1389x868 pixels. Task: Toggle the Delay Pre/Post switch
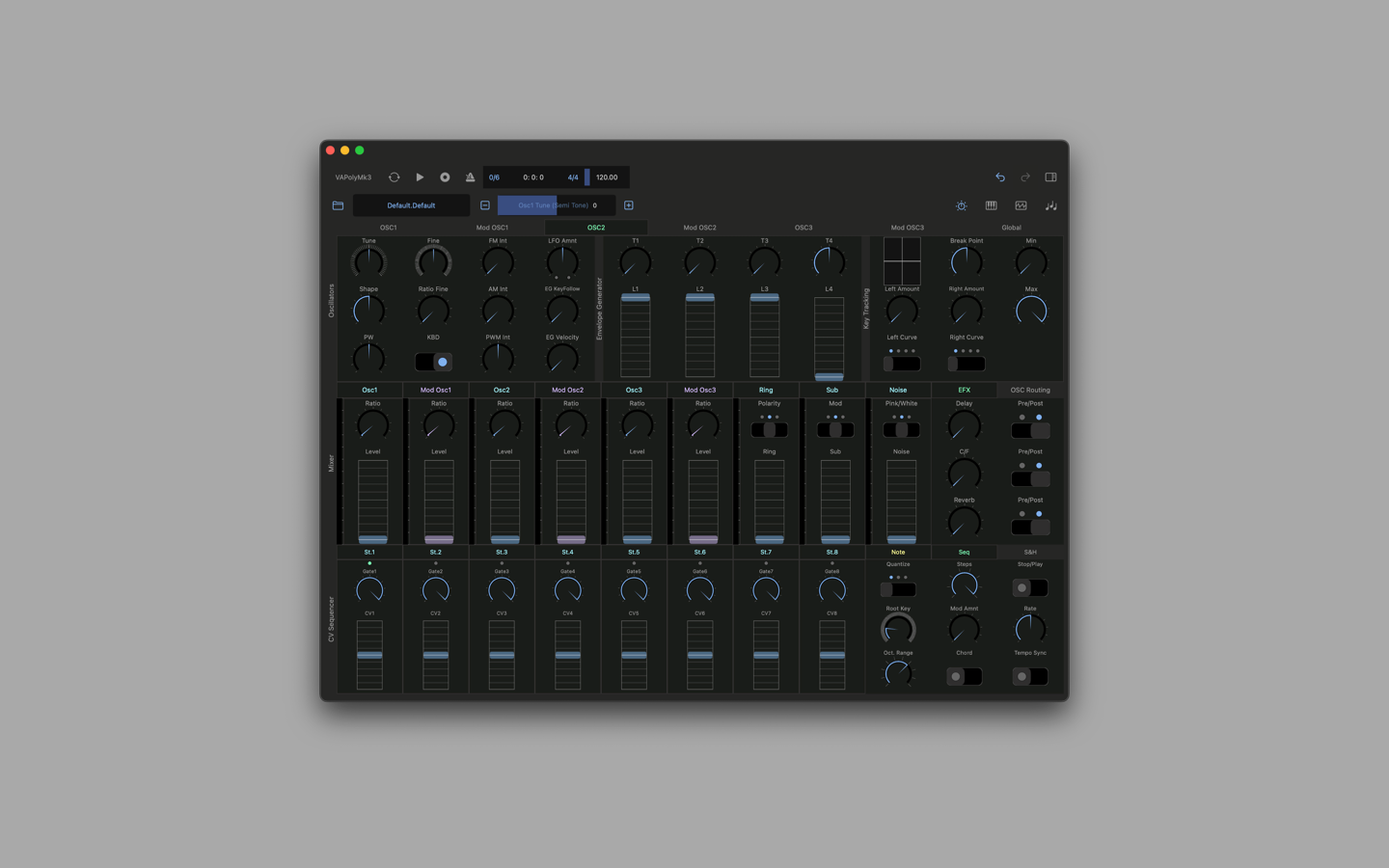(x=1030, y=430)
